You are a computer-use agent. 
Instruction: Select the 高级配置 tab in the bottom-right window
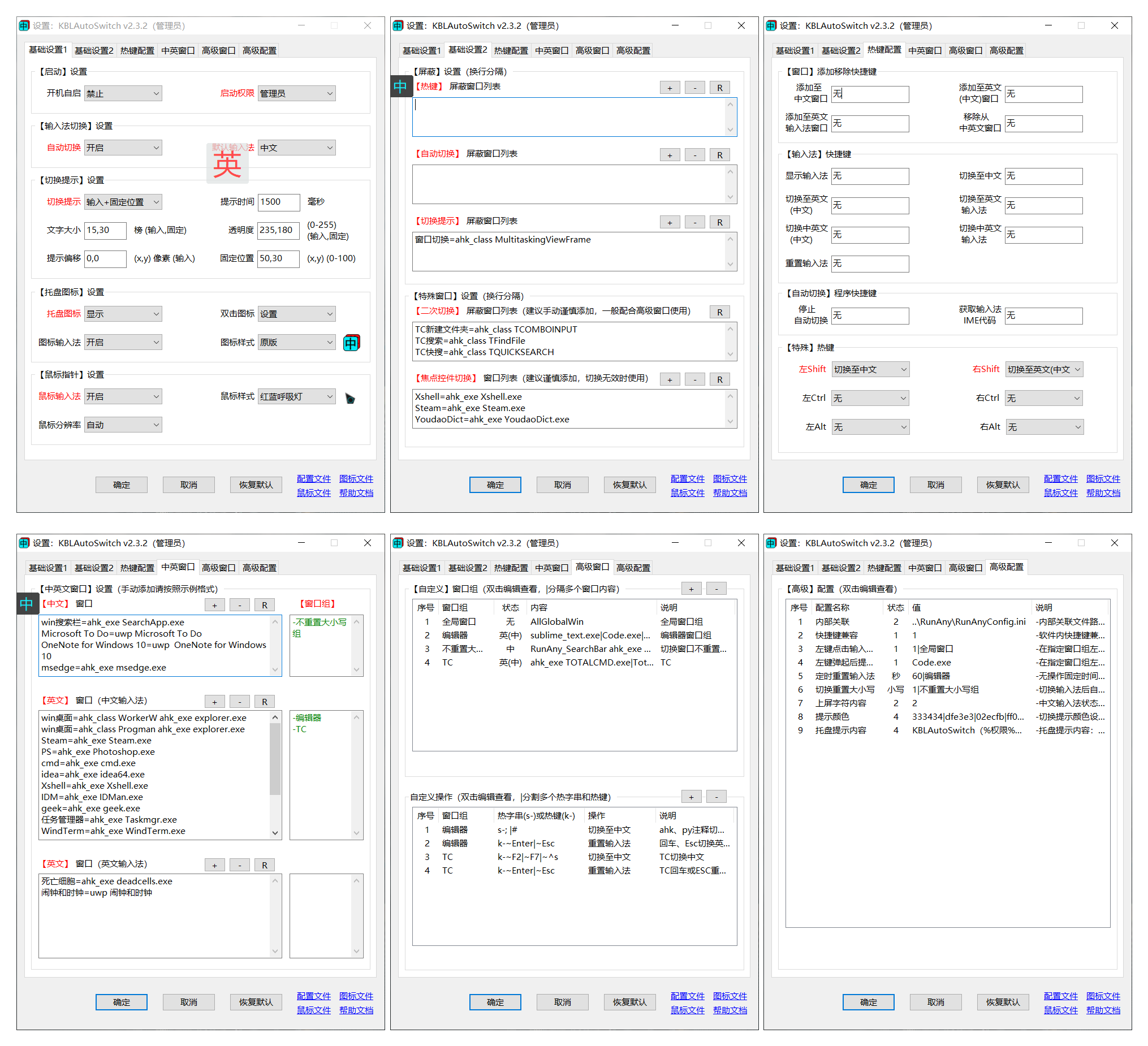pos(1006,567)
